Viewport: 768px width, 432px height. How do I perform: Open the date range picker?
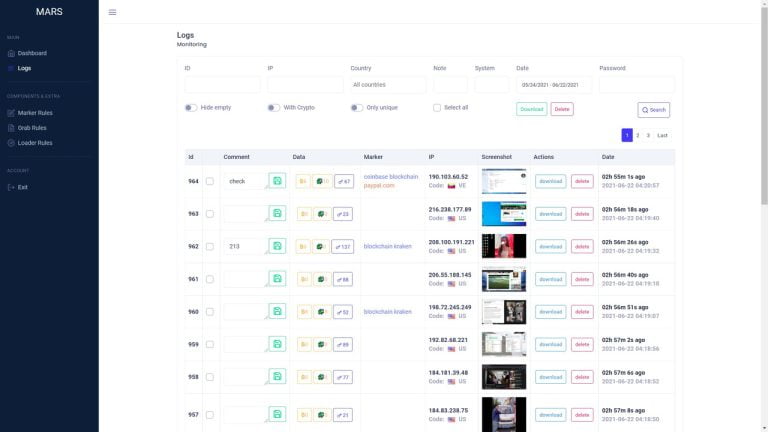point(553,85)
